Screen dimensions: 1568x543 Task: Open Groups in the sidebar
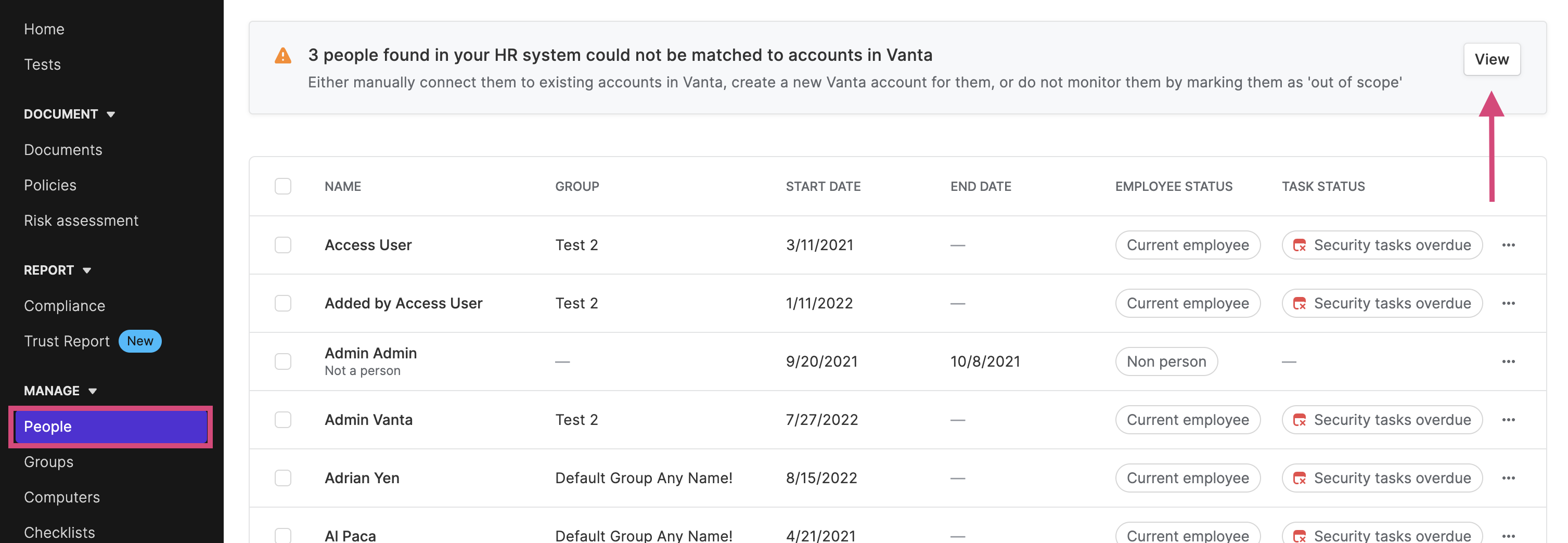[49, 462]
